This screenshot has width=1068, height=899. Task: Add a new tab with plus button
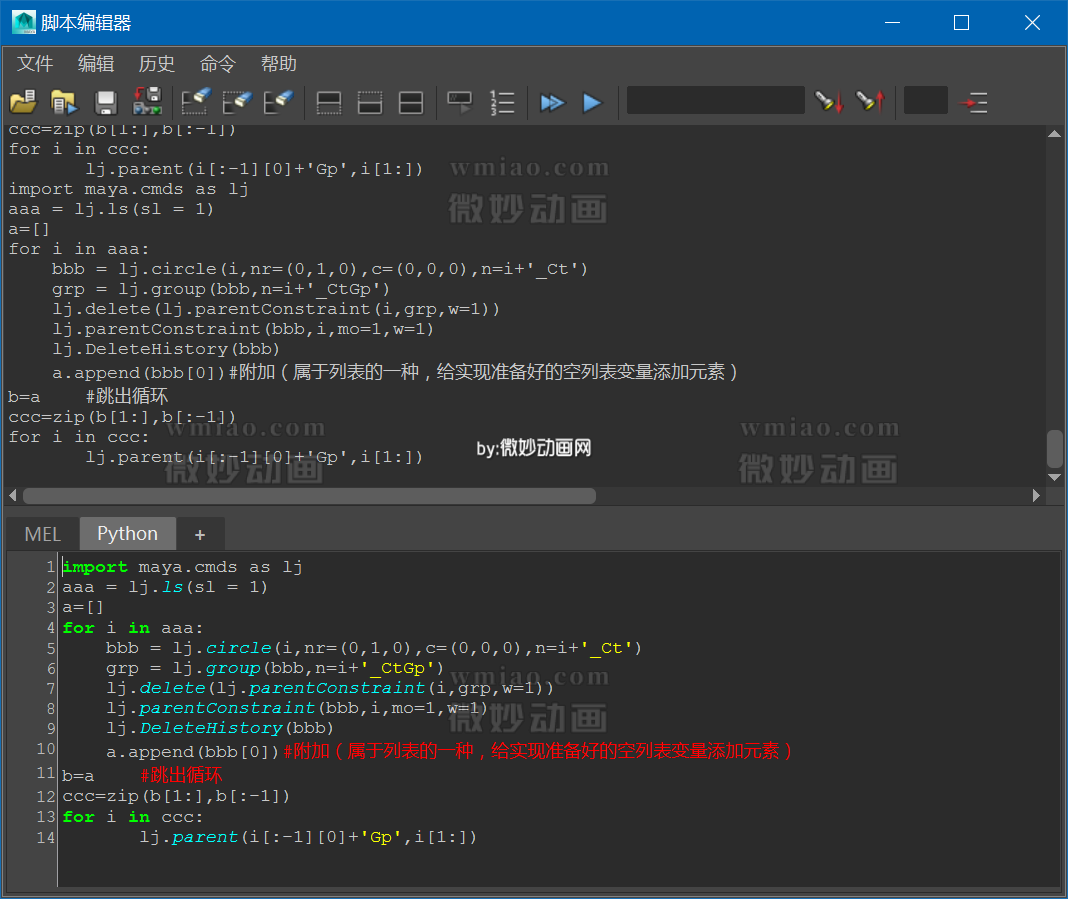click(200, 534)
